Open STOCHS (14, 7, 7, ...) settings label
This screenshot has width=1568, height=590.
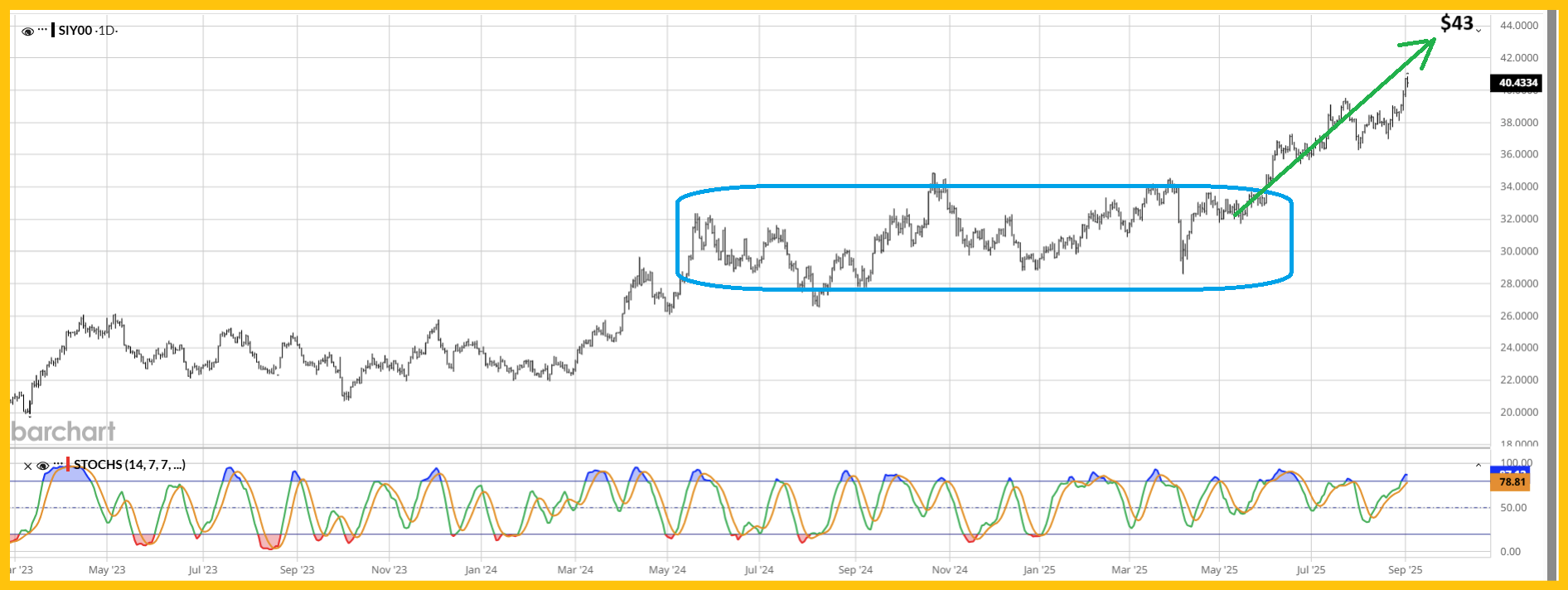coord(129,465)
